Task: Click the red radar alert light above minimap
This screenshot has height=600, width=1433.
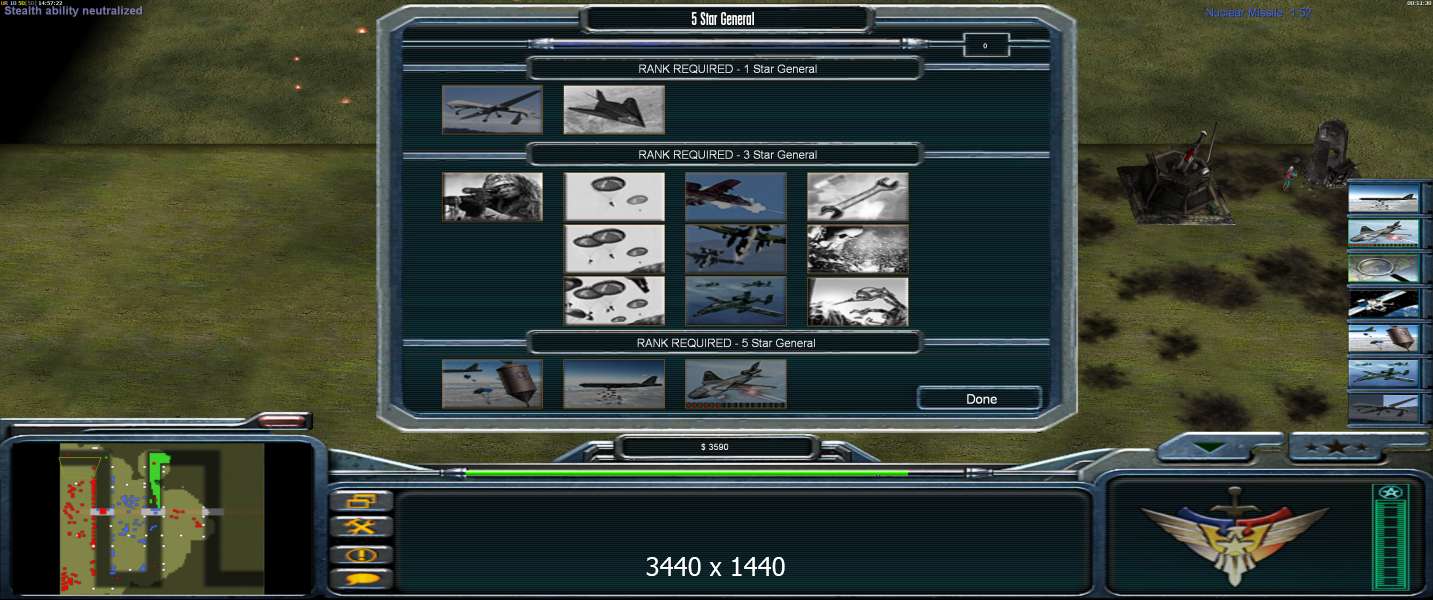Action: pyautogui.click(x=283, y=422)
